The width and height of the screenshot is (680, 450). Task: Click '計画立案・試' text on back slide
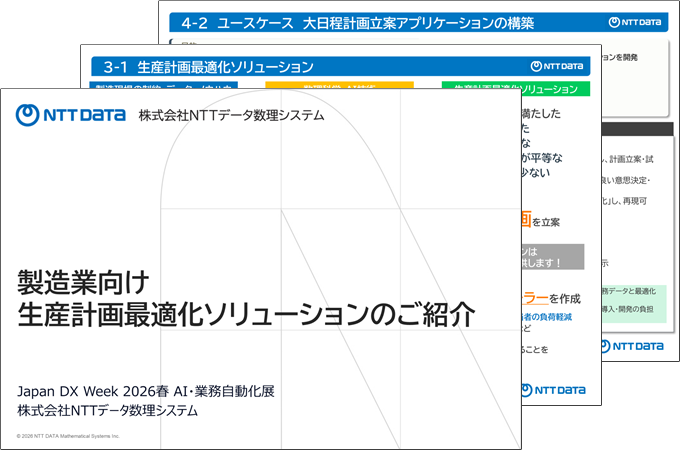631,160
